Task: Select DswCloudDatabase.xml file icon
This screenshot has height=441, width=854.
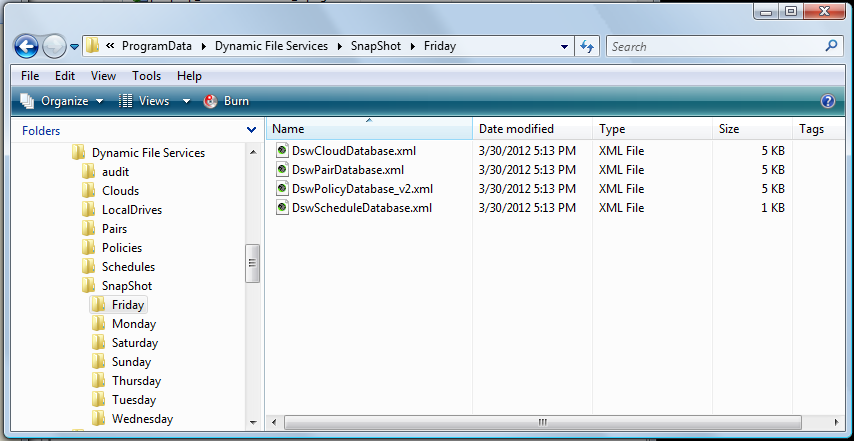Action: coord(282,150)
